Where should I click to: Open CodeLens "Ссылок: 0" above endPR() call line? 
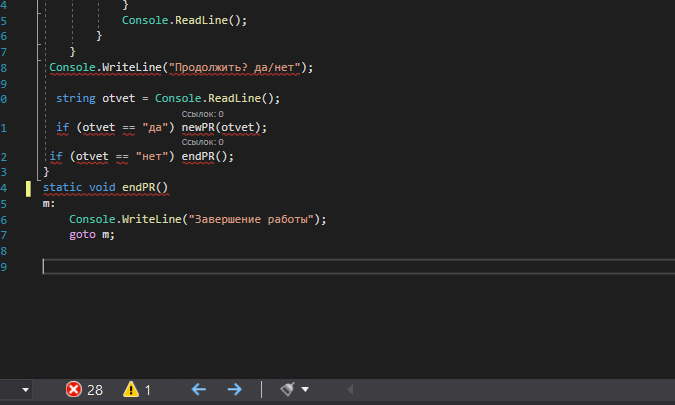[202, 142]
